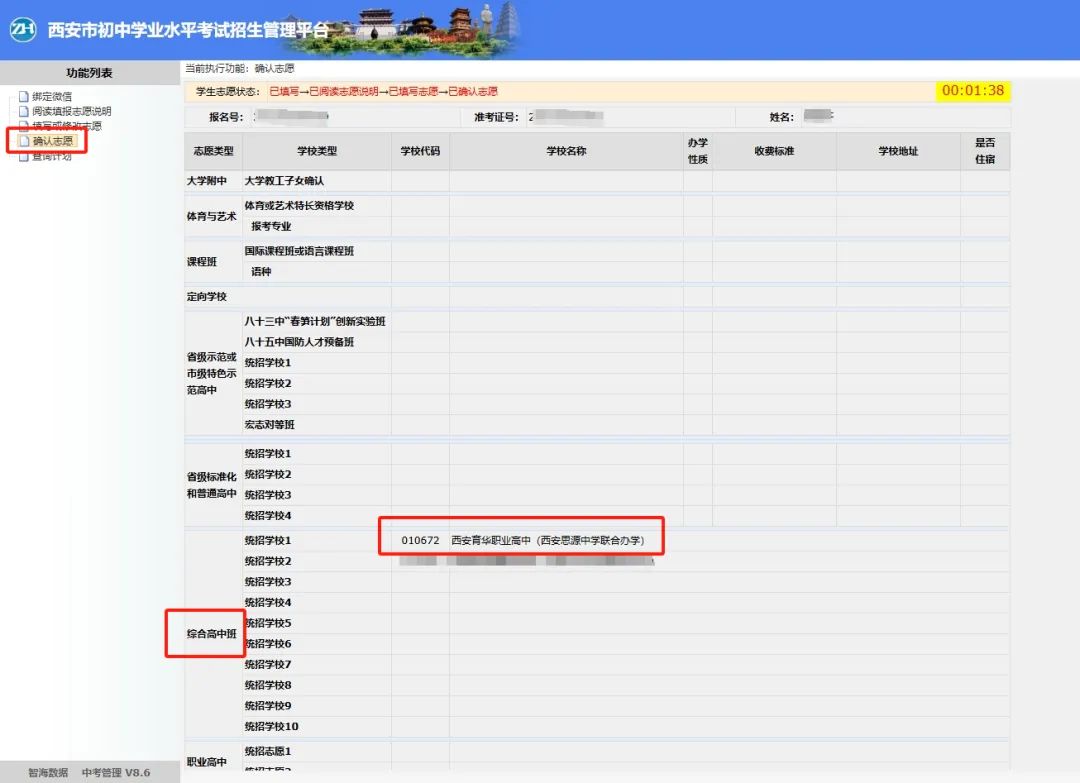Click the 阅读填报志愿说明 page icon

coord(24,111)
